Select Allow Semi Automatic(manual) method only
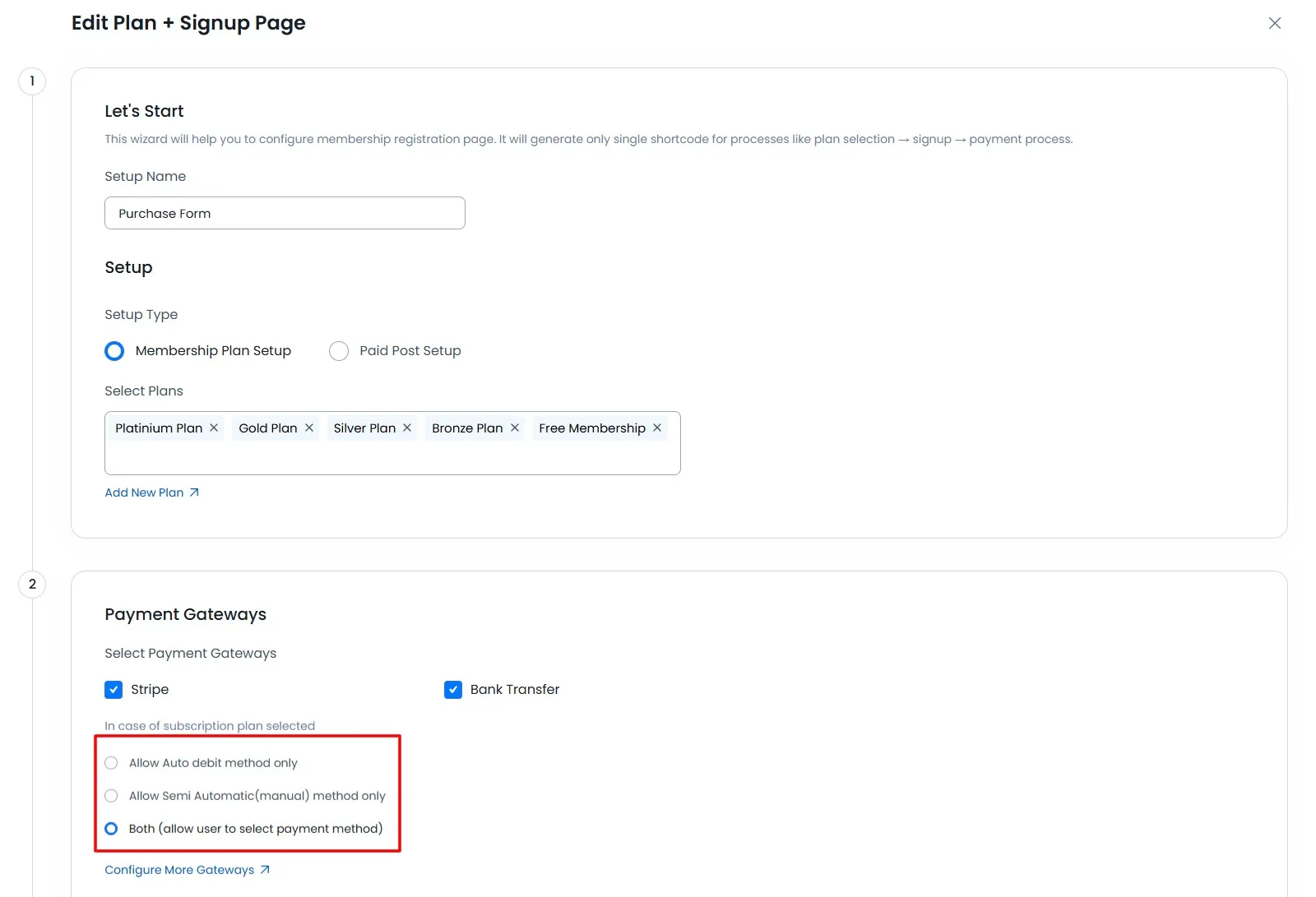The image size is (1316, 897). point(111,795)
